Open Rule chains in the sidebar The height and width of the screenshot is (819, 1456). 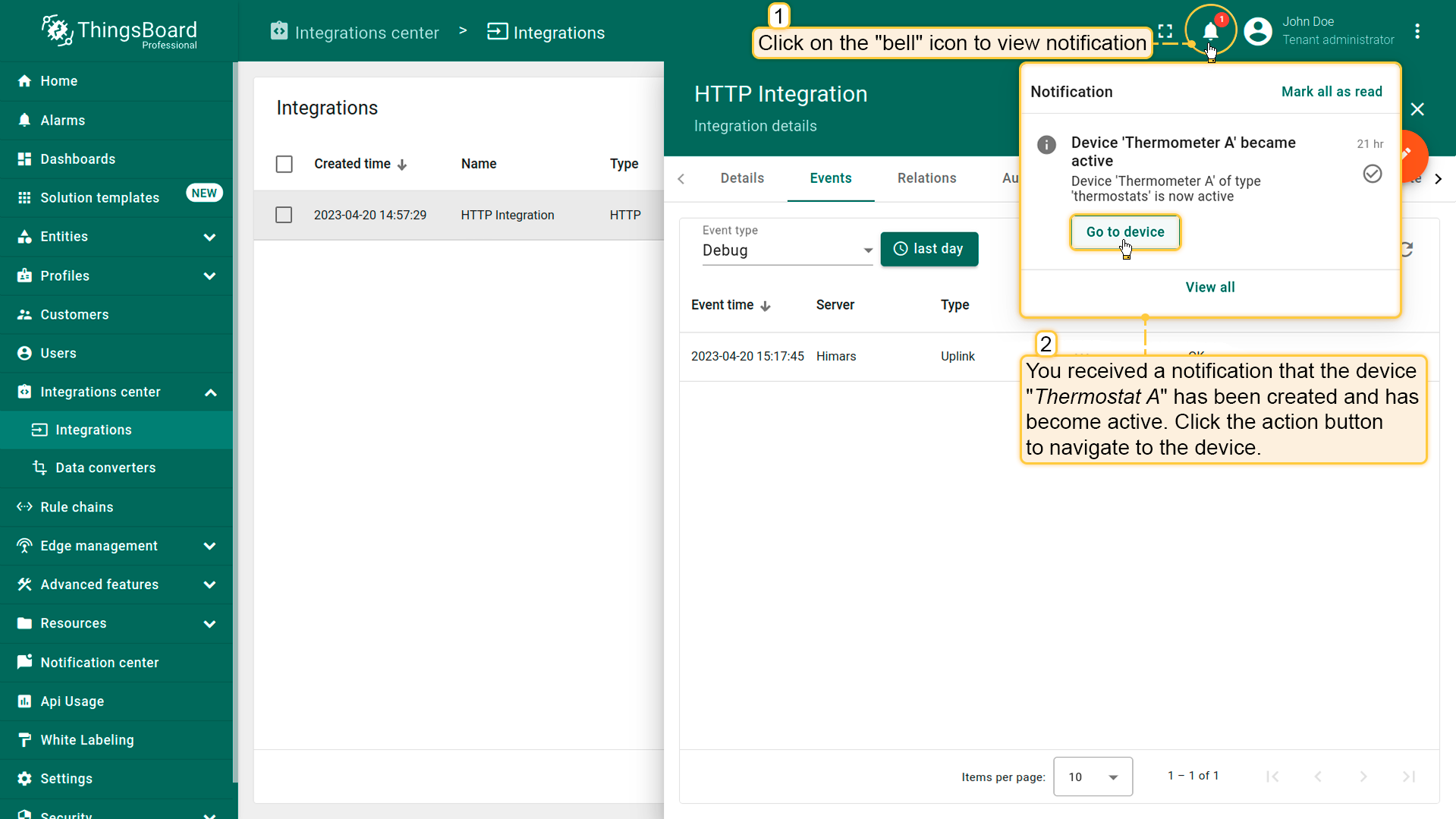coord(77,507)
